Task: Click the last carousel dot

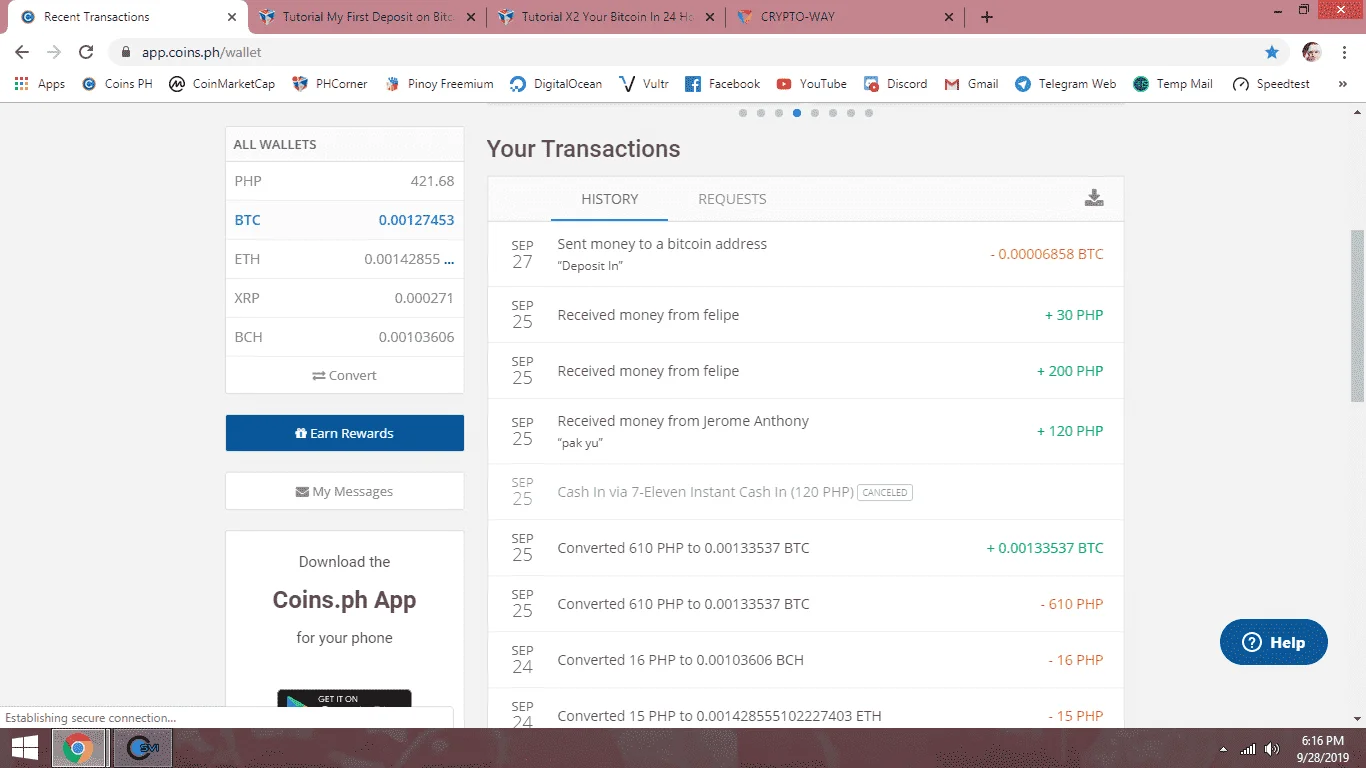Action: pos(869,113)
